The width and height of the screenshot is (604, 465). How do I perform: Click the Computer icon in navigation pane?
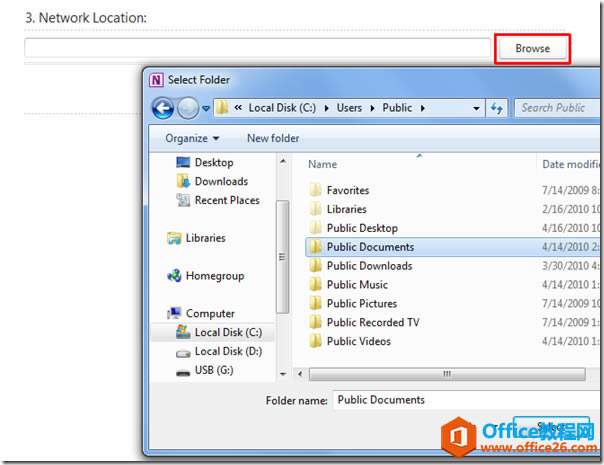pyautogui.click(x=174, y=313)
